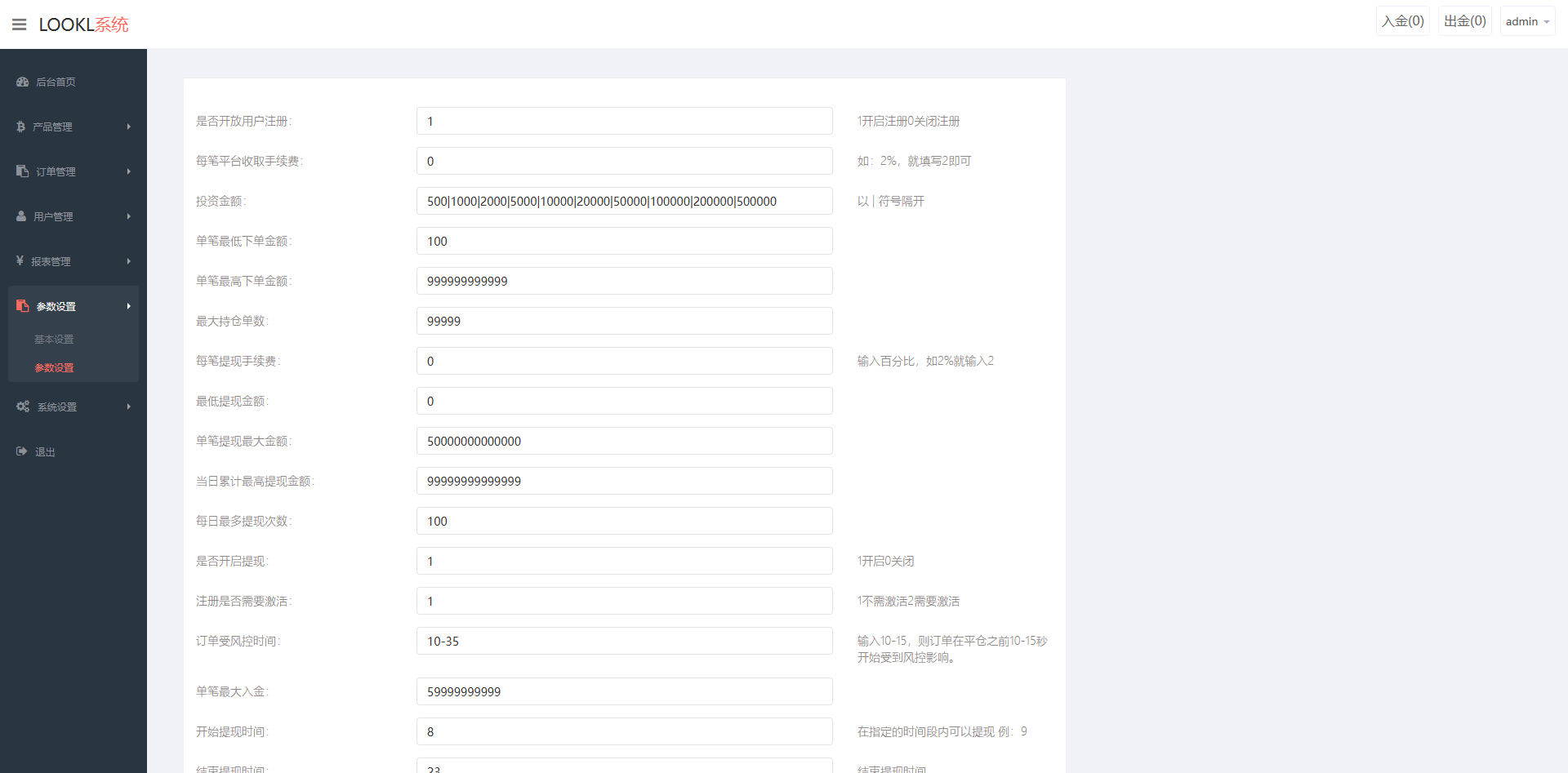Click the hint 1开启0关闭
Screen dimensions: 1568x773
pos(885,561)
